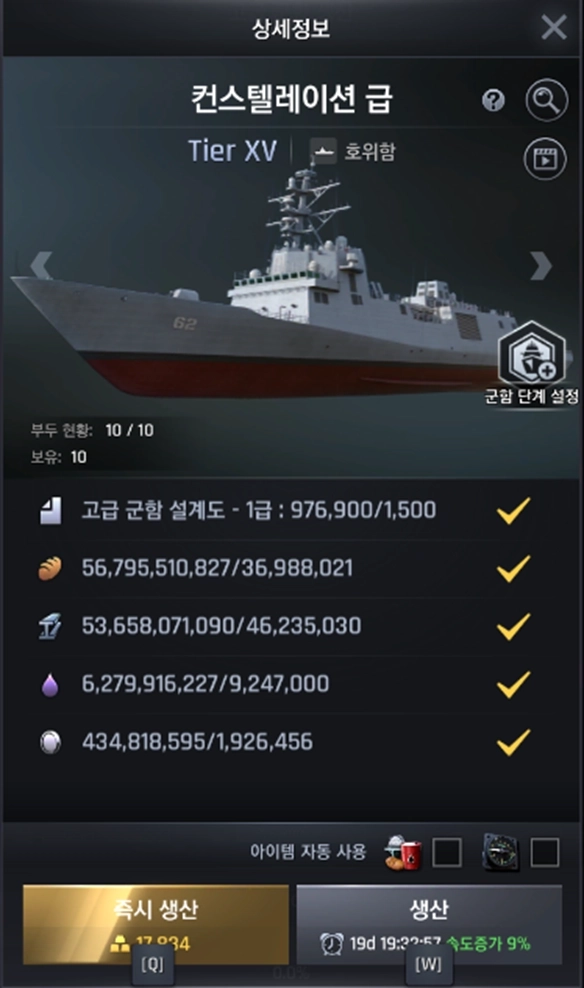This screenshot has width=584, height=988.
Task: Click the silver coin resource icon
Action: [x=50, y=742]
